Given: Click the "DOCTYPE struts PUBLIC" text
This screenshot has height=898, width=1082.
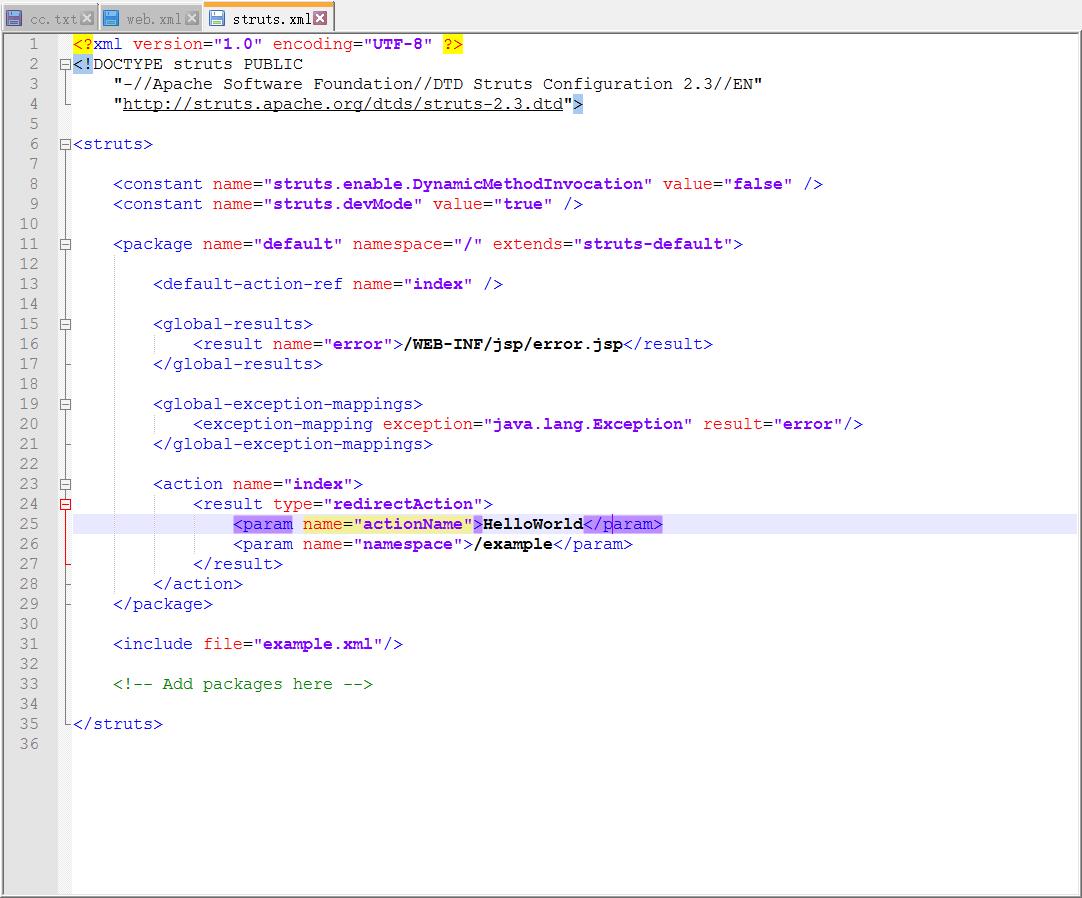Looking at the screenshot, I should click(x=198, y=64).
